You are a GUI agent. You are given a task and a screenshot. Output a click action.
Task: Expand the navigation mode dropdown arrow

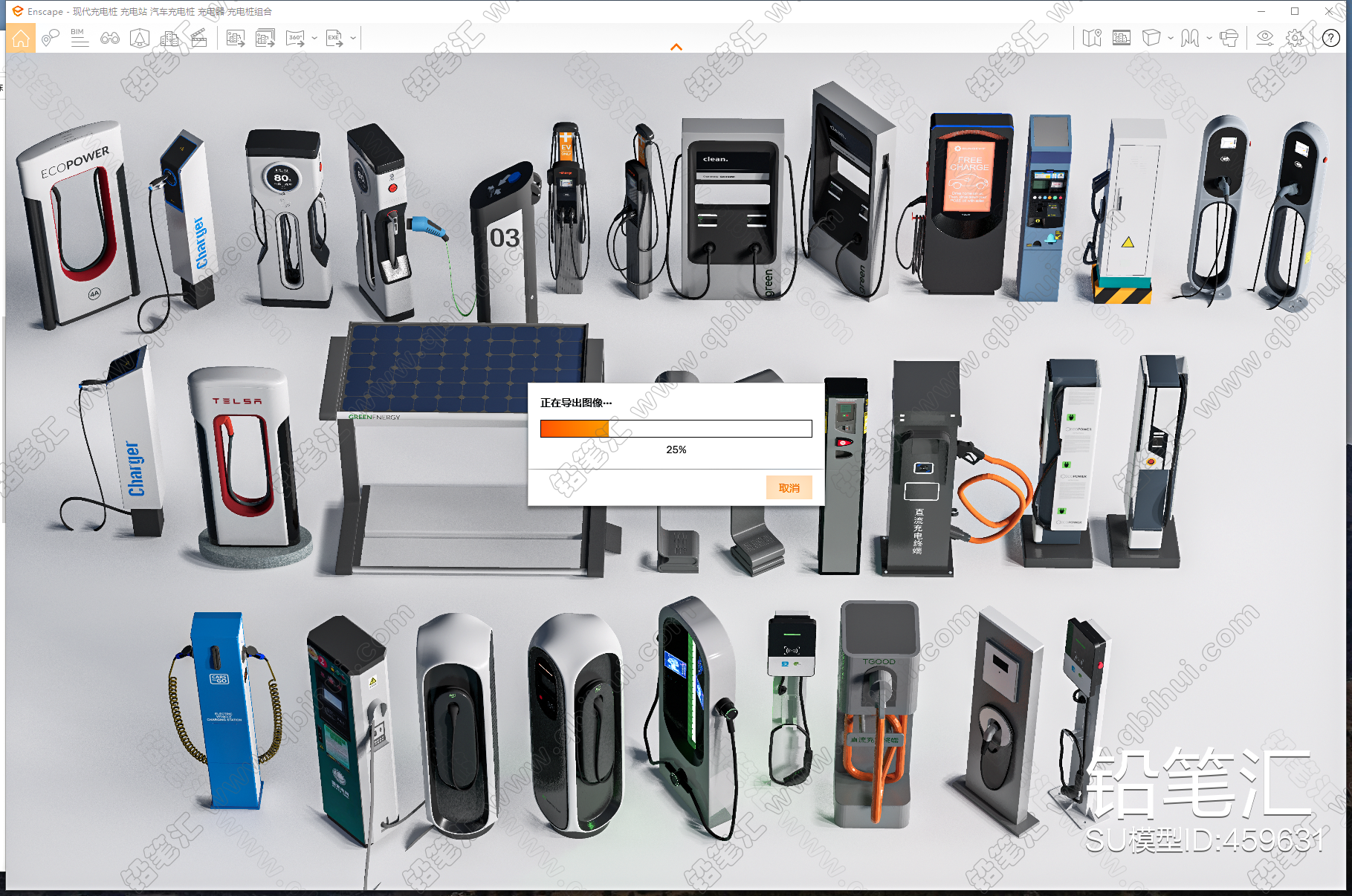pos(1209,39)
